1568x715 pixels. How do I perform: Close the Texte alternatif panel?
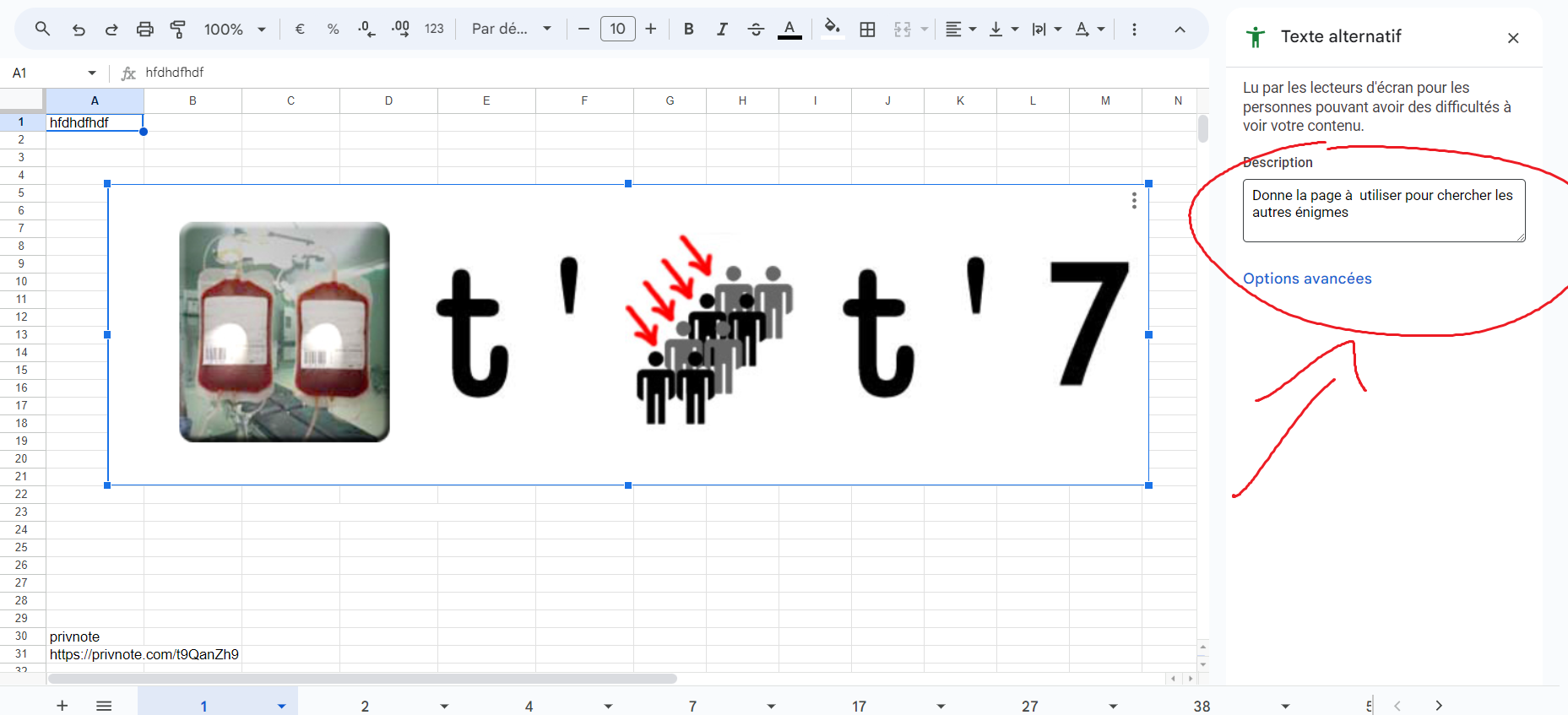pos(1513,38)
